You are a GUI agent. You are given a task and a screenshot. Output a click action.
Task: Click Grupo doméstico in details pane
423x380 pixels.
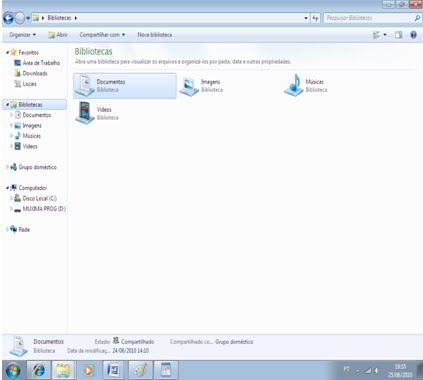click(x=234, y=342)
